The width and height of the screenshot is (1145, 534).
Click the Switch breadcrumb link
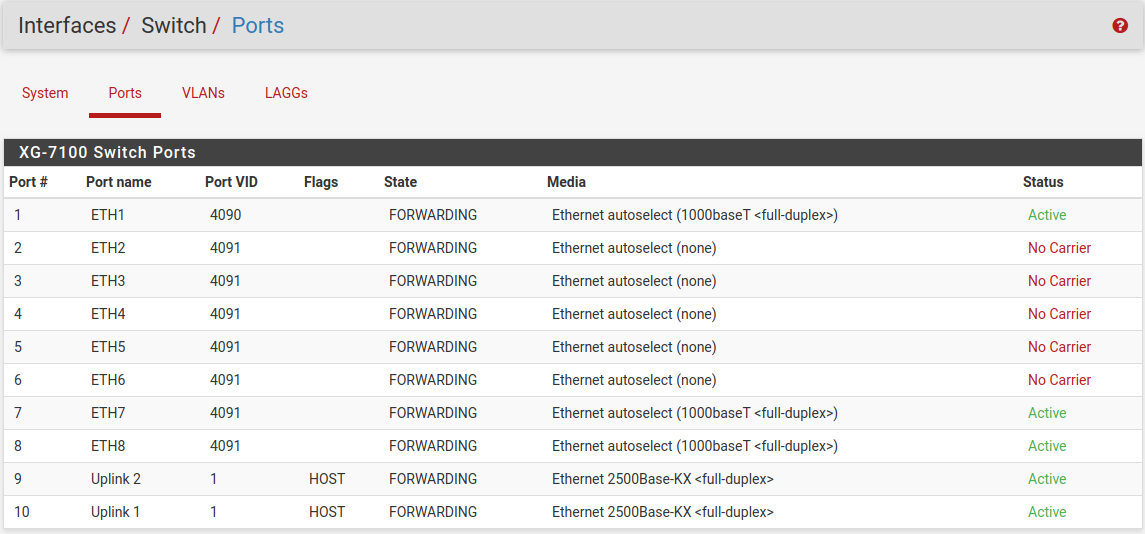click(x=173, y=26)
